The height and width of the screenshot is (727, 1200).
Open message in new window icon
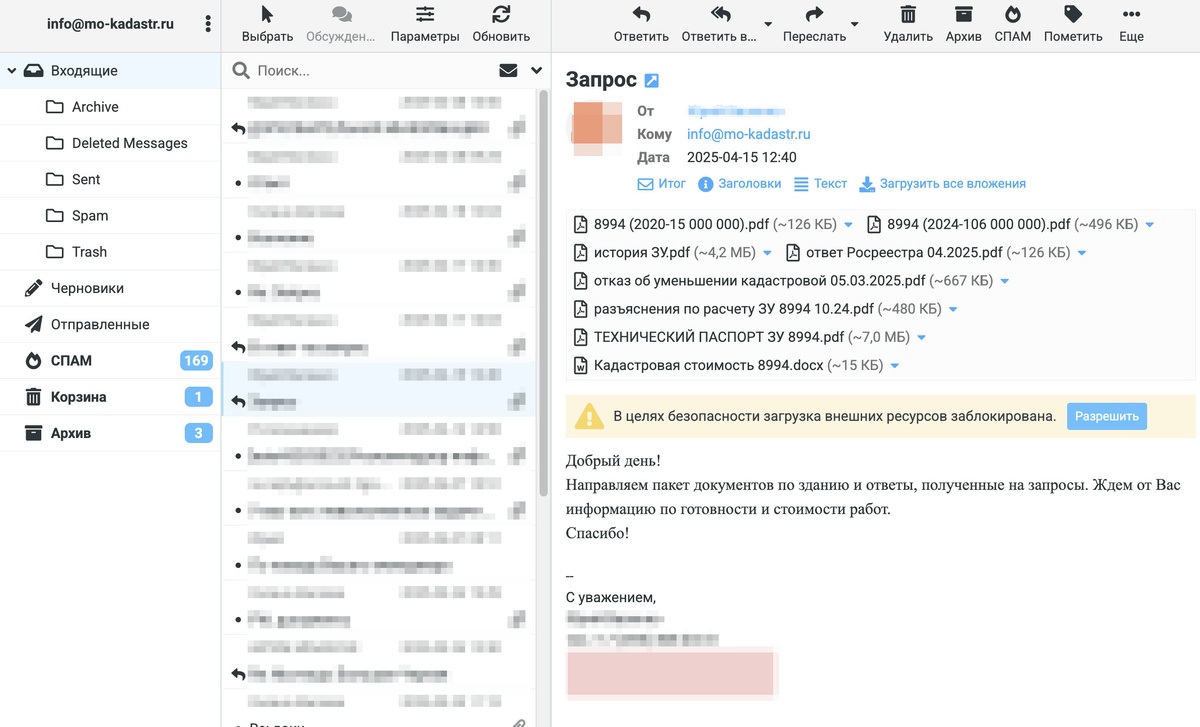(652, 81)
